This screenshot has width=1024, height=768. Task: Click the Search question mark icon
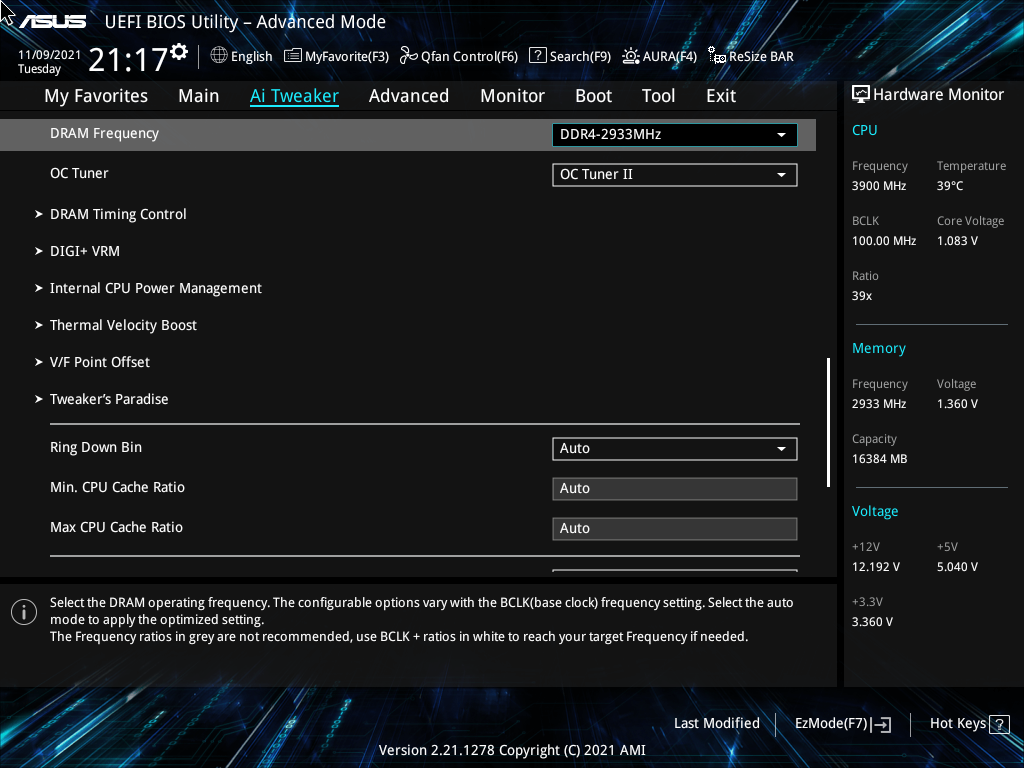pyautogui.click(x=537, y=56)
